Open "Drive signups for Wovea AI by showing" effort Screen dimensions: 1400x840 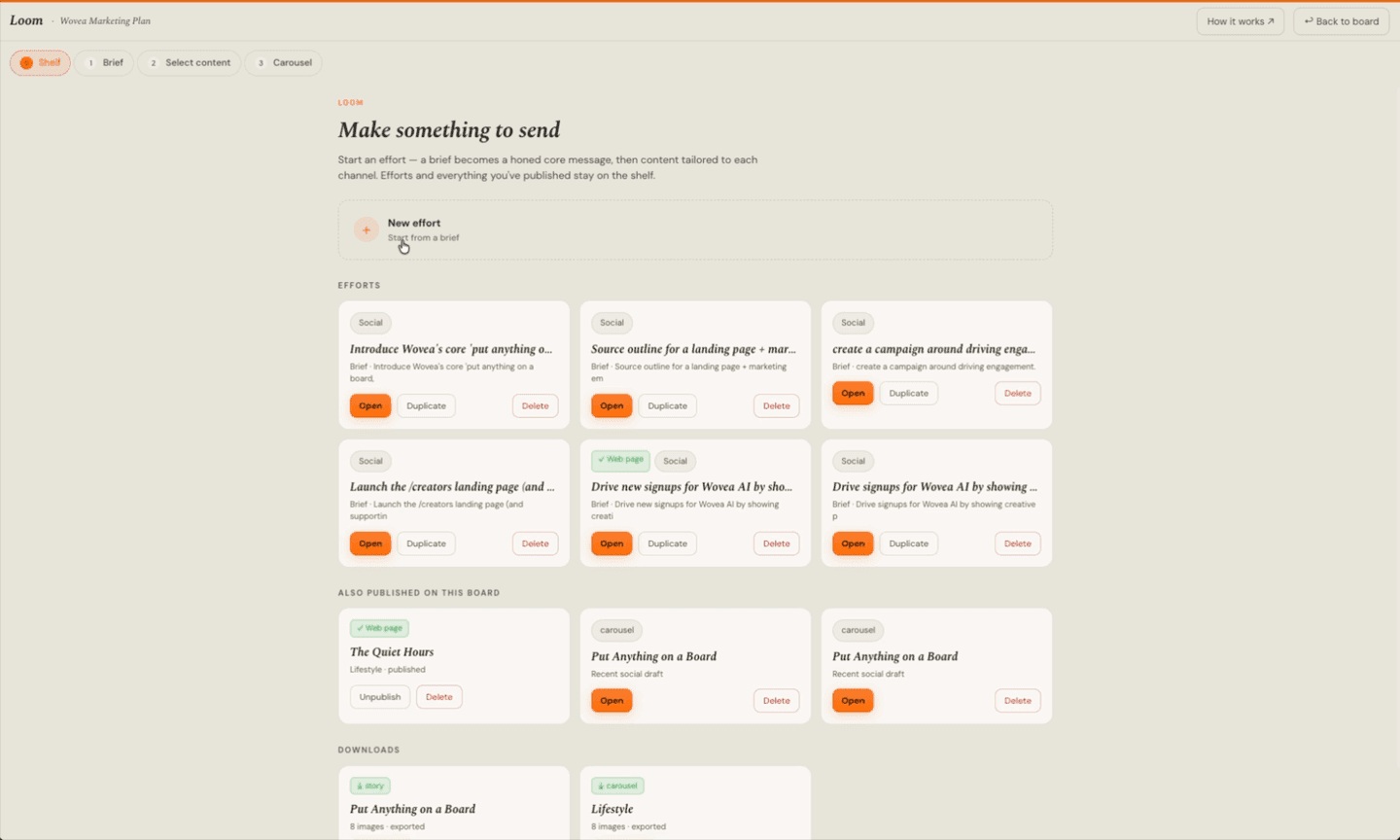(x=853, y=543)
